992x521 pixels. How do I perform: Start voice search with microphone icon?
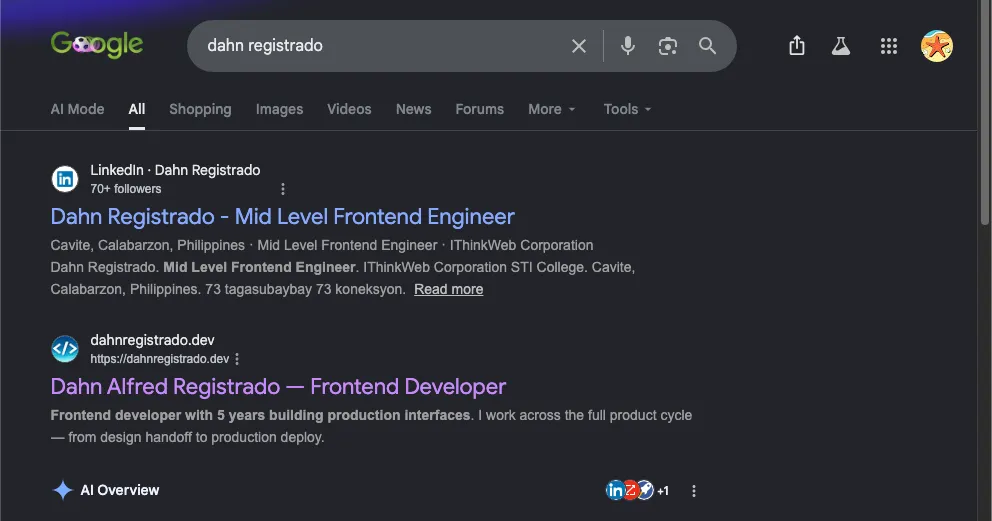point(627,46)
